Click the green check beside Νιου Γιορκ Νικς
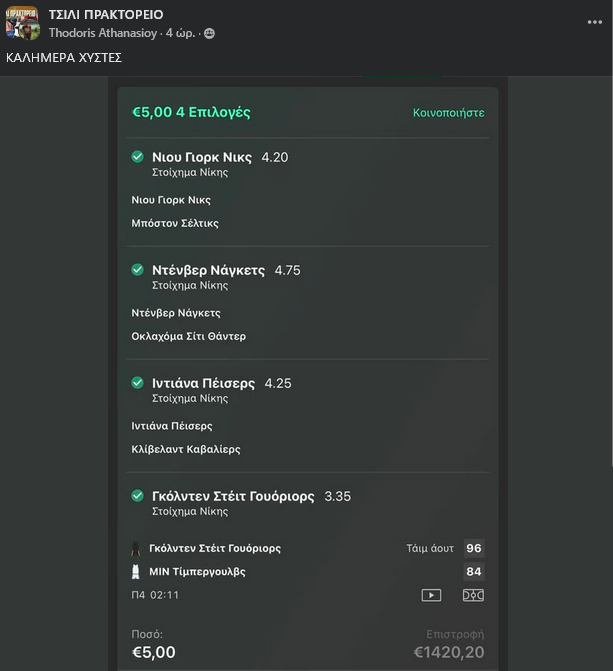The image size is (613, 671). coord(137,157)
